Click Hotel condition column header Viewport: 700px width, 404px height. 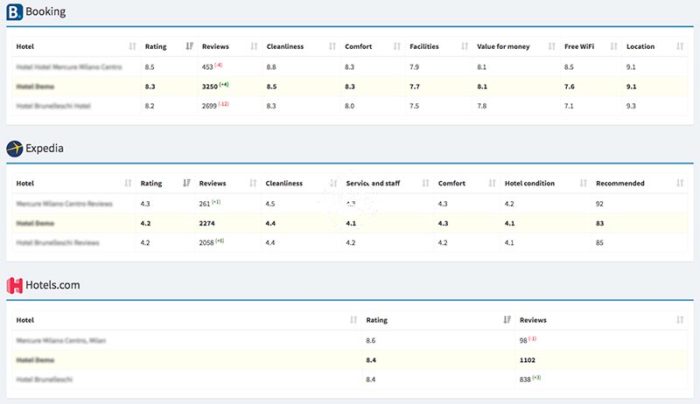[529, 183]
